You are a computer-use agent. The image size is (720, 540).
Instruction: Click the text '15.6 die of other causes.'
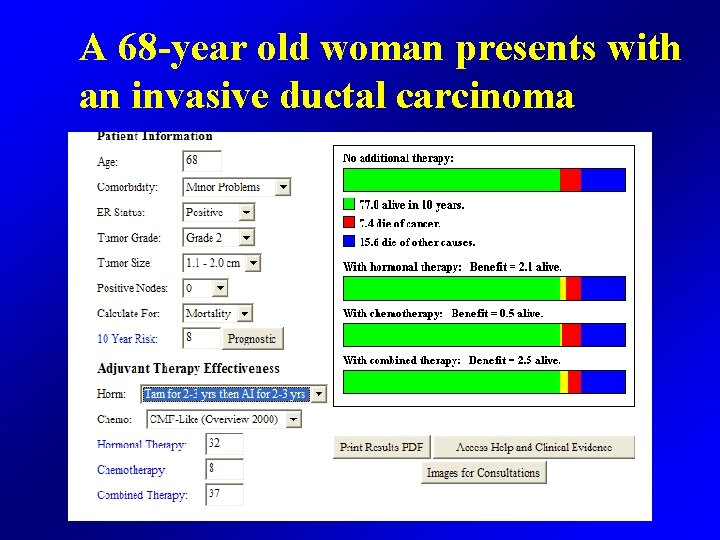click(417, 242)
